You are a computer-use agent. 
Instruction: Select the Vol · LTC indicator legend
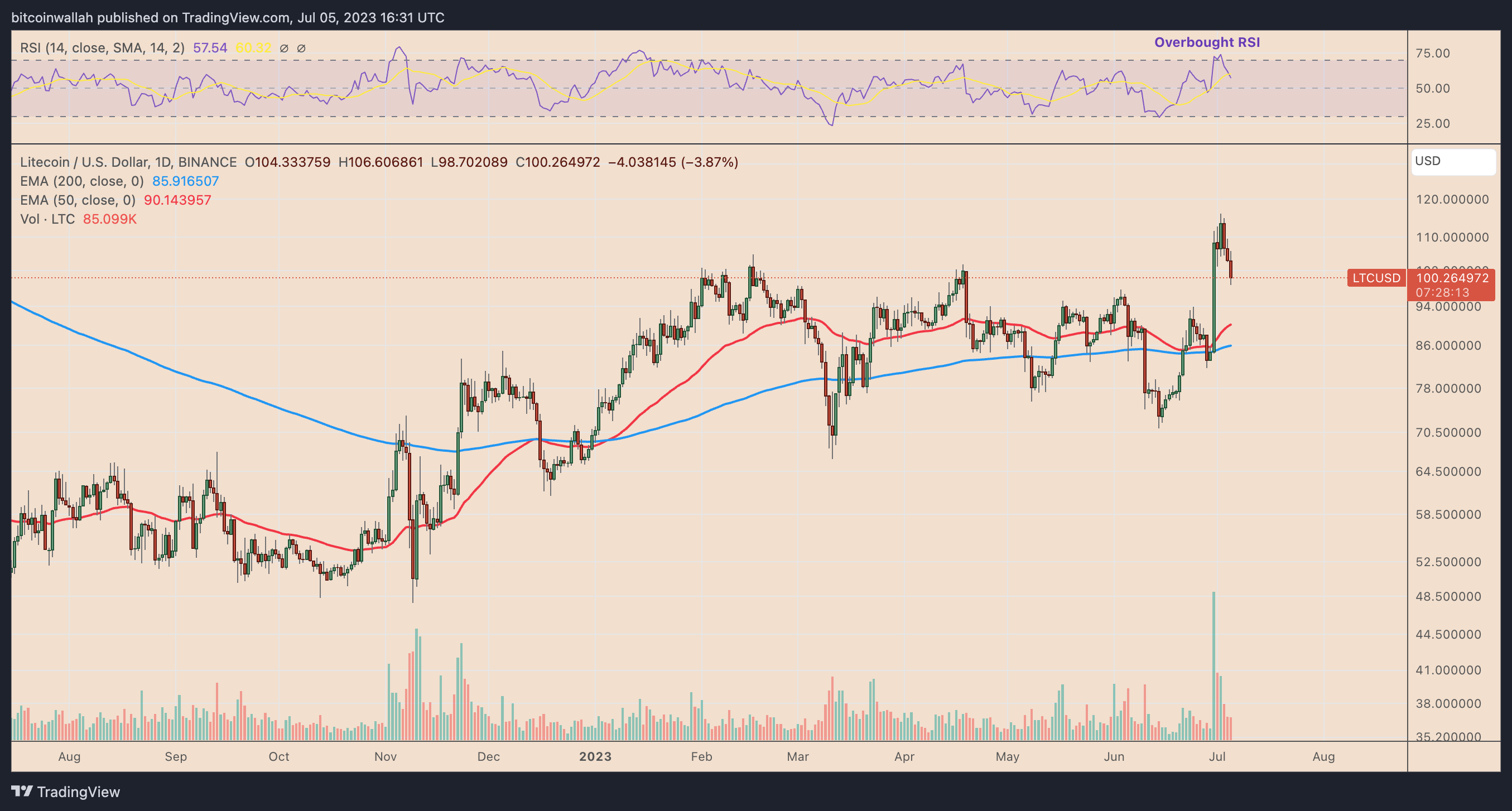point(47,219)
